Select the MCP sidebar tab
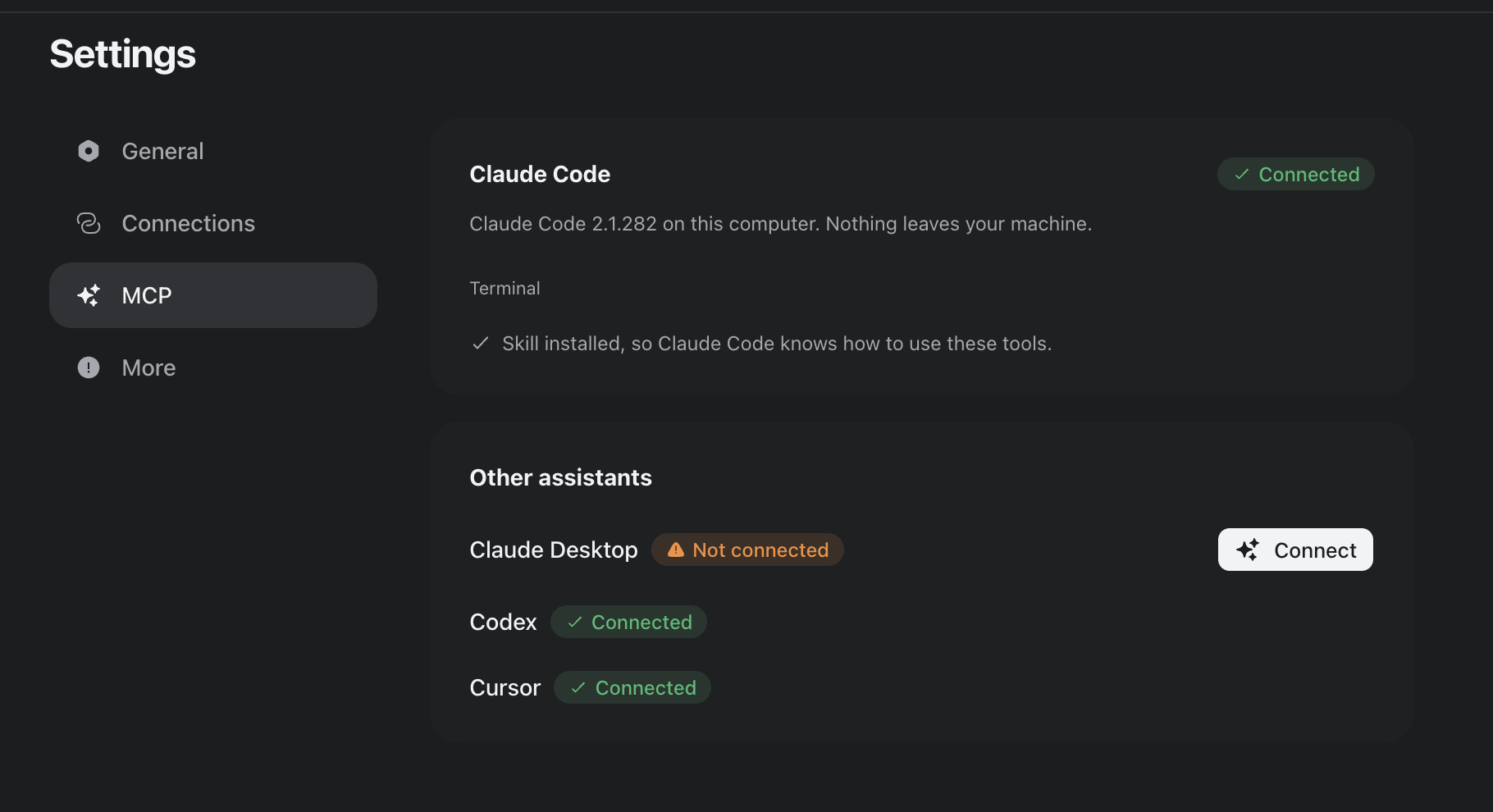This screenshot has height=812, width=1493. (213, 295)
